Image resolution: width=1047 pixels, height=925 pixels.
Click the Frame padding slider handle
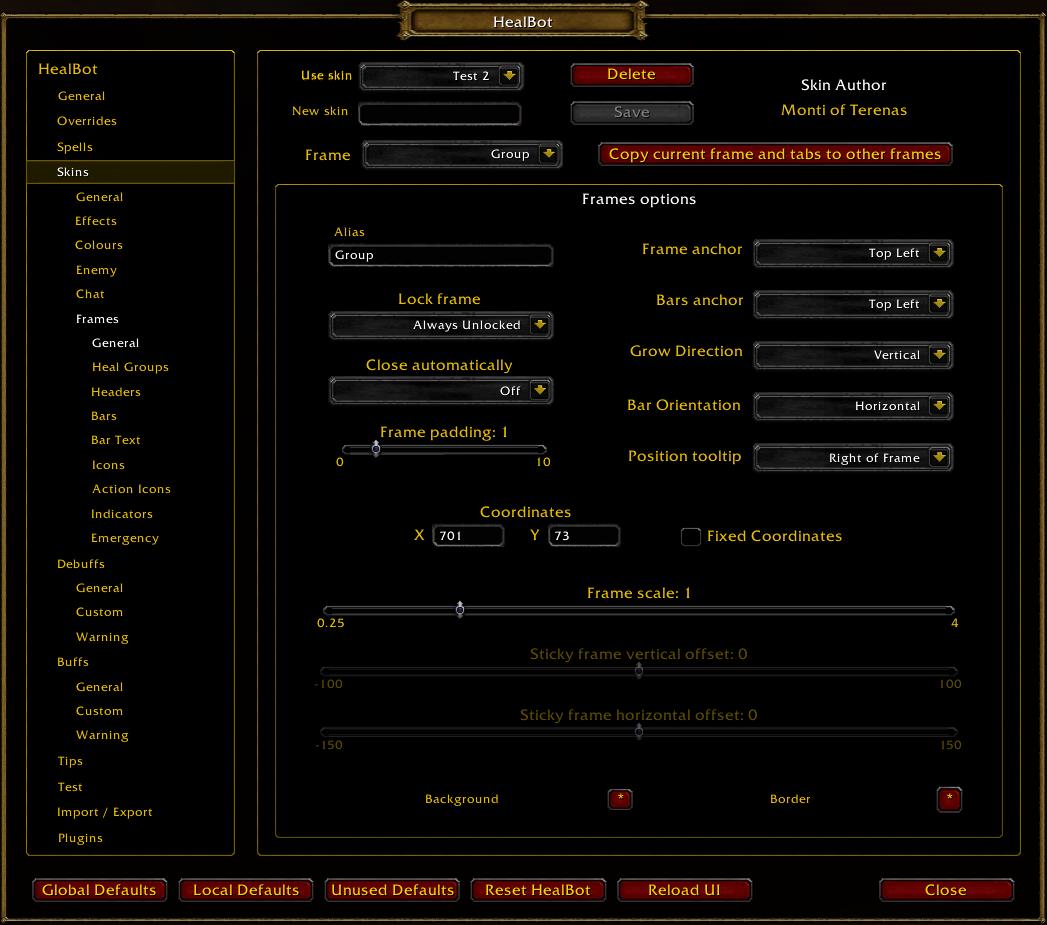(376, 449)
